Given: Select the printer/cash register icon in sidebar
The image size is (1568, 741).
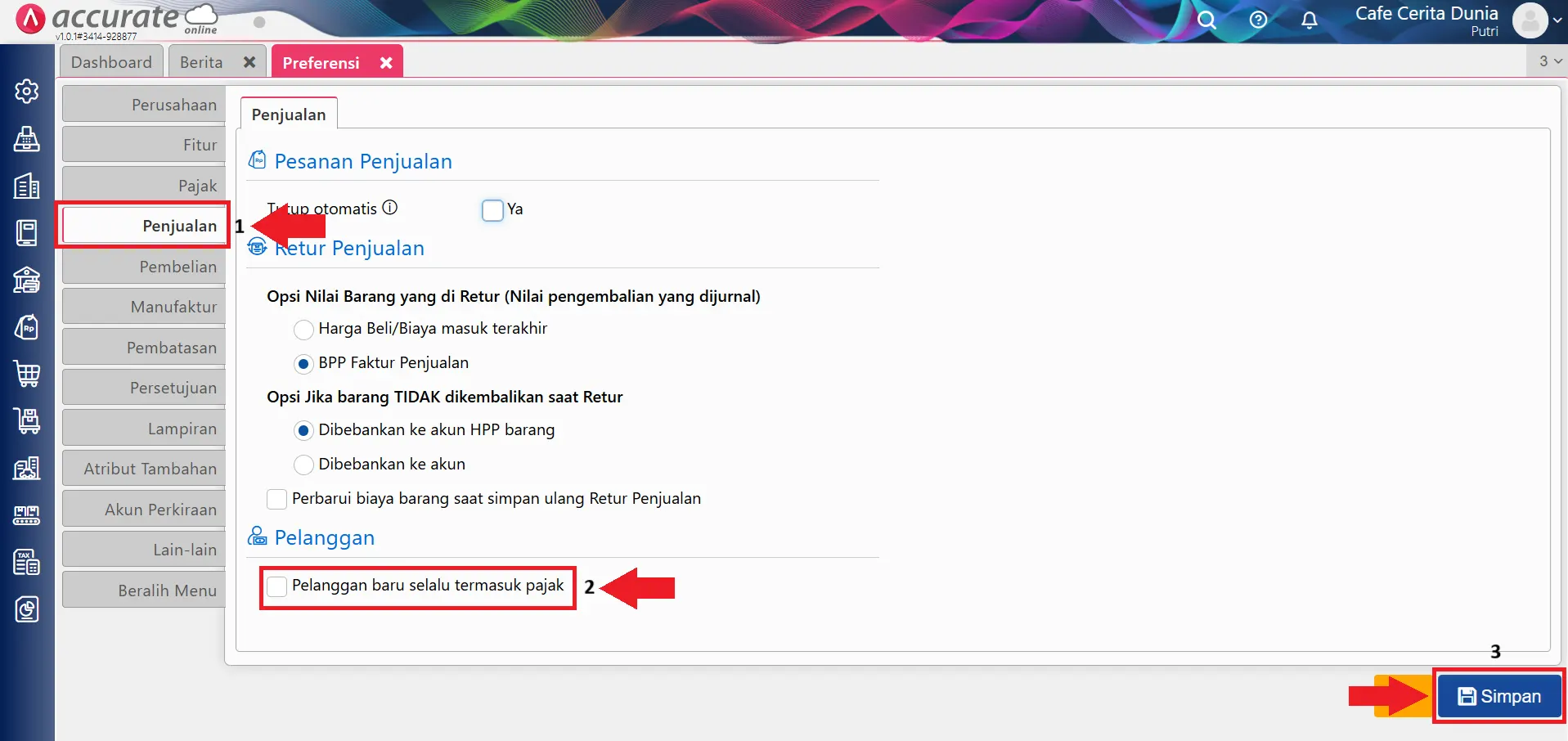Looking at the screenshot, I should (27, 139).
